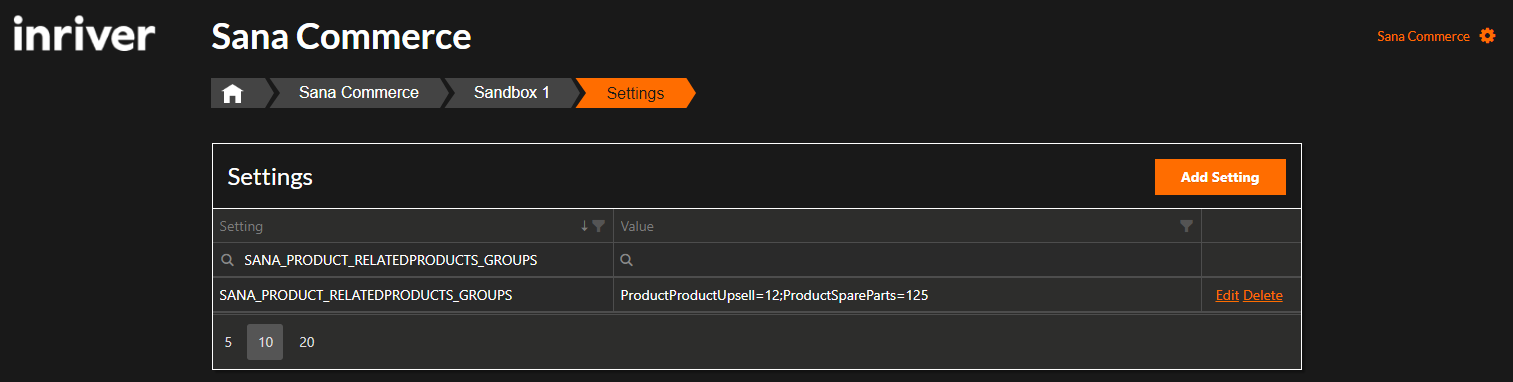Click the Add Setting button
Viewport: 1513px width, 382px height.
point(1220,177)
